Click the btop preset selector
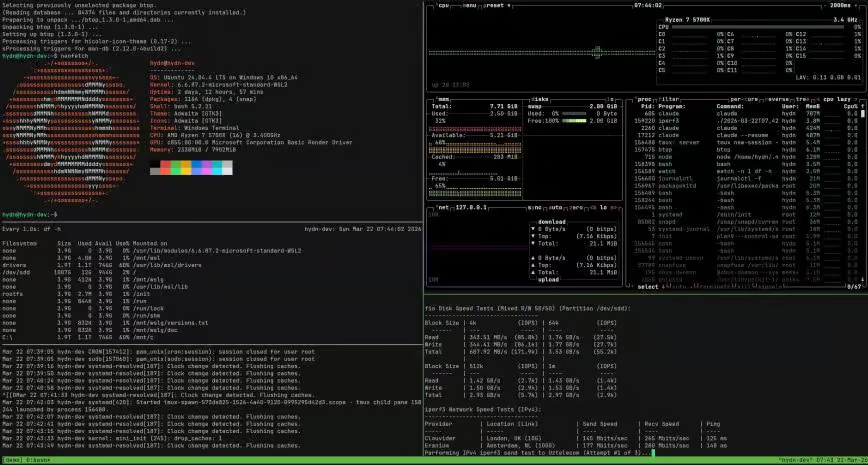Viewport: 868px width, 465px height. click(498, 5)
